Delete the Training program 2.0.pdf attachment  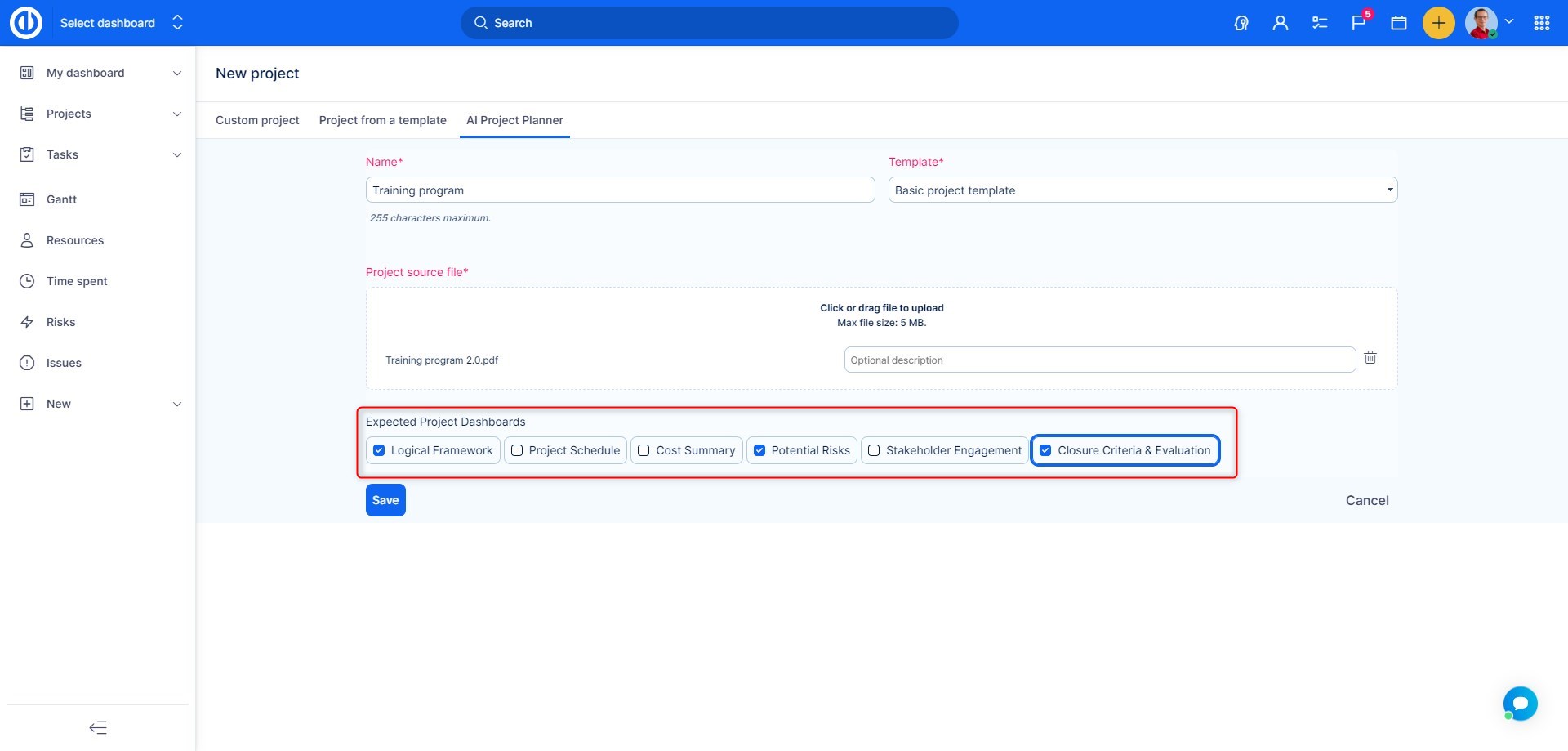pos(1370,358)
